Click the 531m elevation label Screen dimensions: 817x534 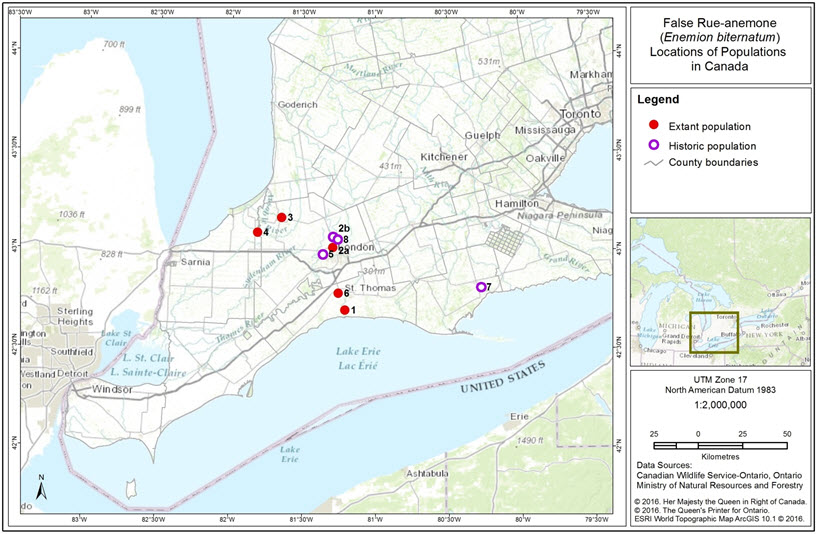[489, 61]
